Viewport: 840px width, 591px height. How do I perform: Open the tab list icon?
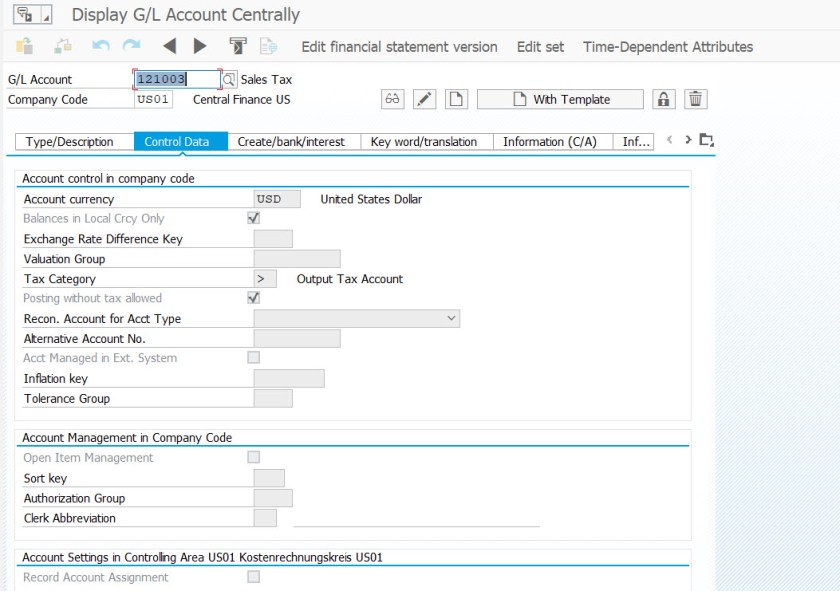(707, 140)
